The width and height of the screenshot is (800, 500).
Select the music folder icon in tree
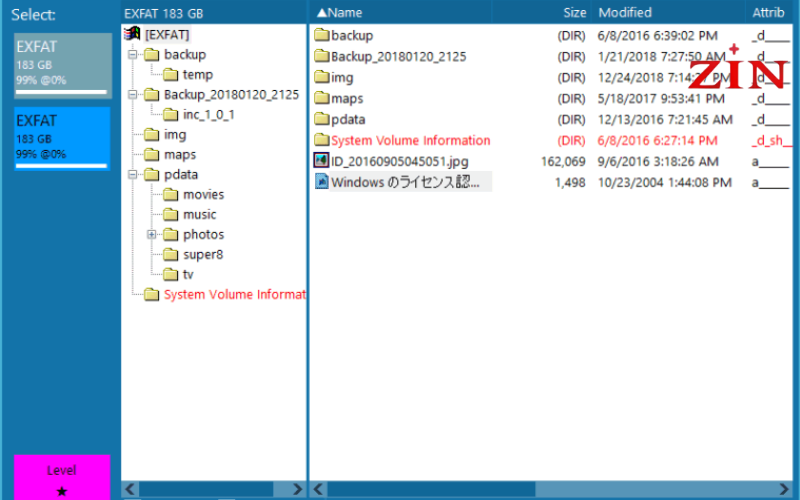pyautogui.click(x=170, y=215)
